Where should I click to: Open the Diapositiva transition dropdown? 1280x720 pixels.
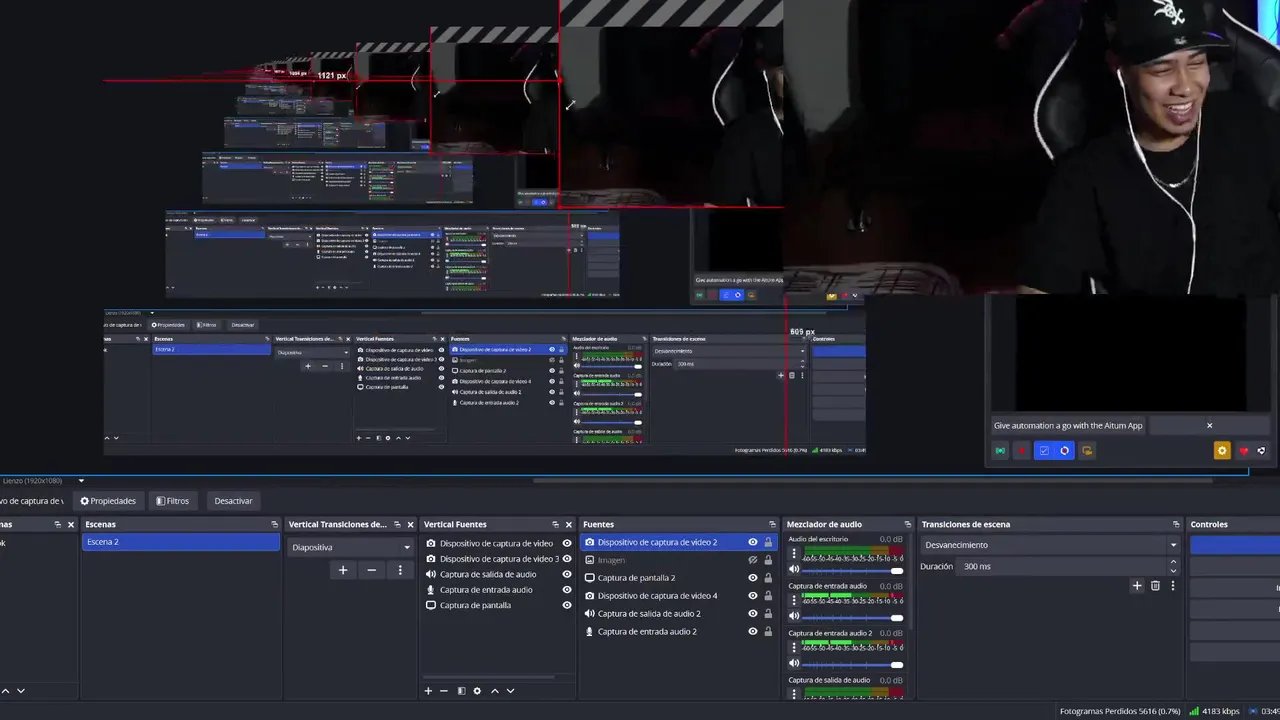(x=351, y=547)
